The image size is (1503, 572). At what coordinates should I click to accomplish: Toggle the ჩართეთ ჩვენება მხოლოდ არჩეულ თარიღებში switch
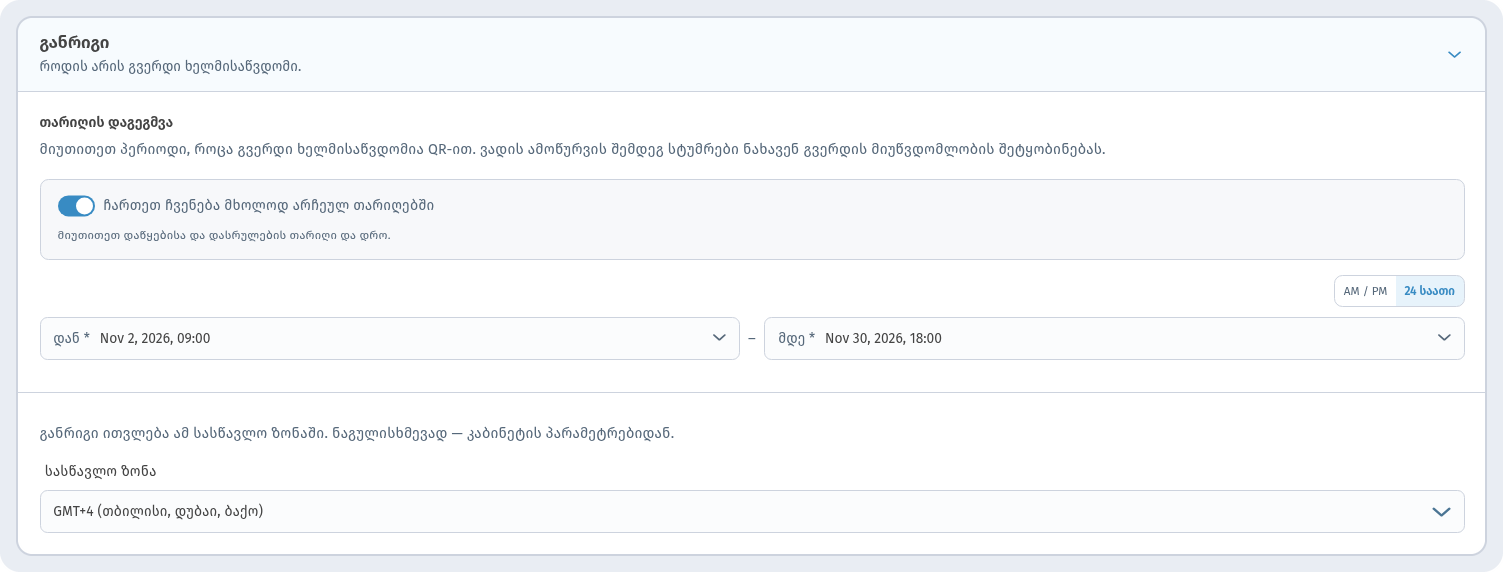76,206
